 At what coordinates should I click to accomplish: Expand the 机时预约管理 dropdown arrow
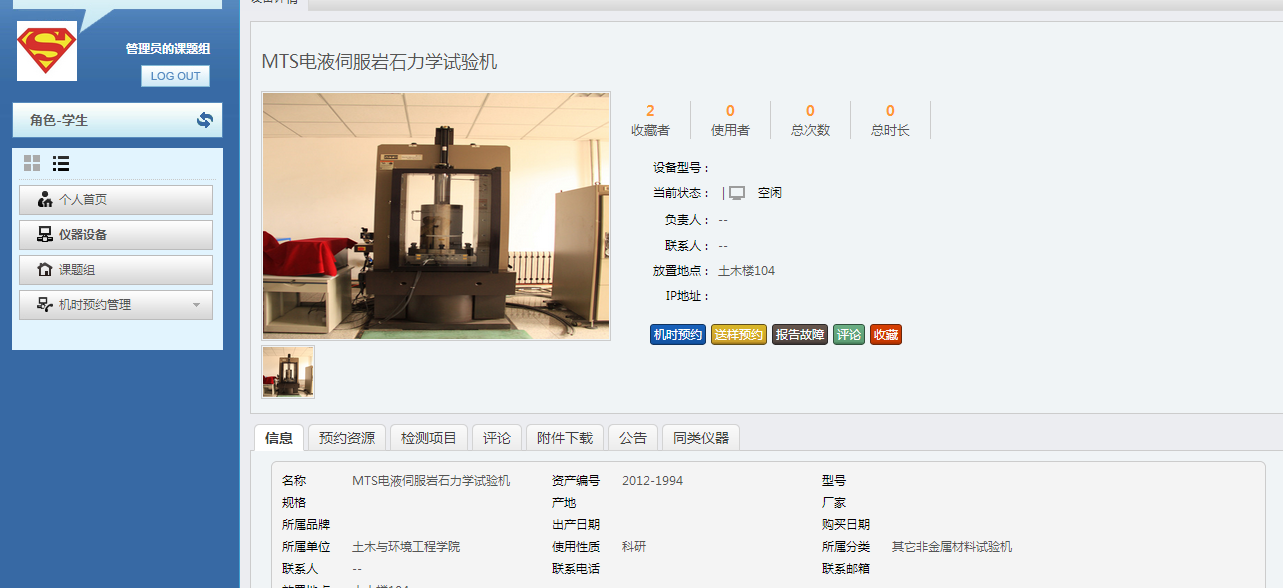coord(196,305)
